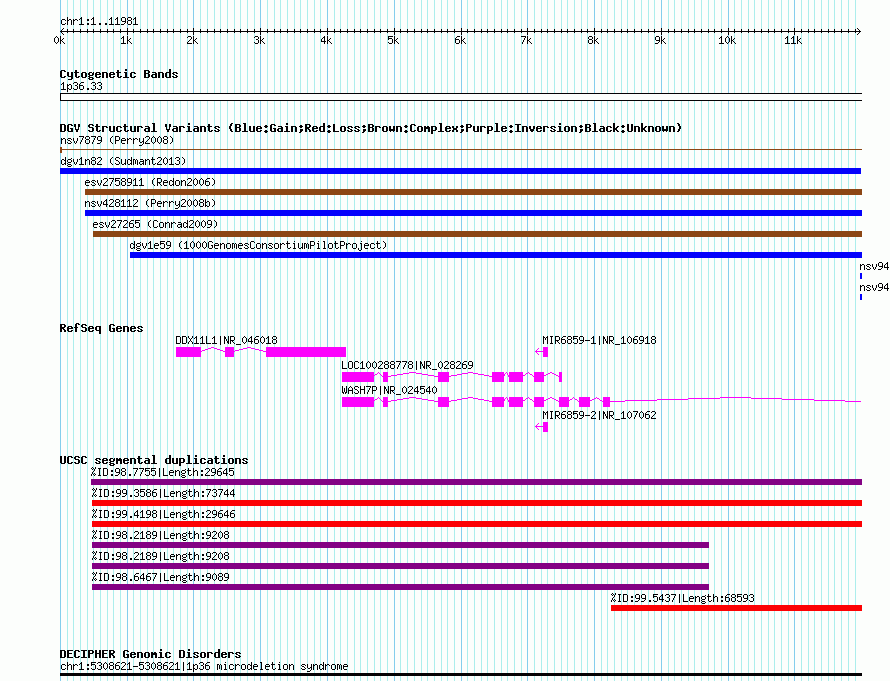890x681 pixels.
Task: Select the %ID:99.4198|Length:29646 label
Action: pyautogui.click(x=163, y=514)
